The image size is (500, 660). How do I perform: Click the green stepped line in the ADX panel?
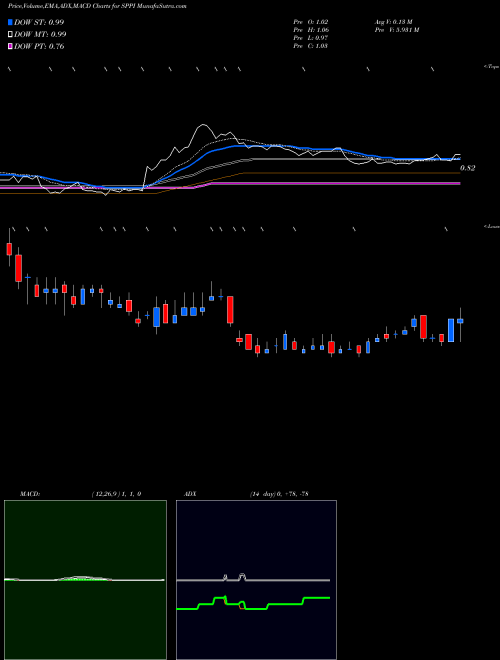pyautogui.click(x=253, y=604)
